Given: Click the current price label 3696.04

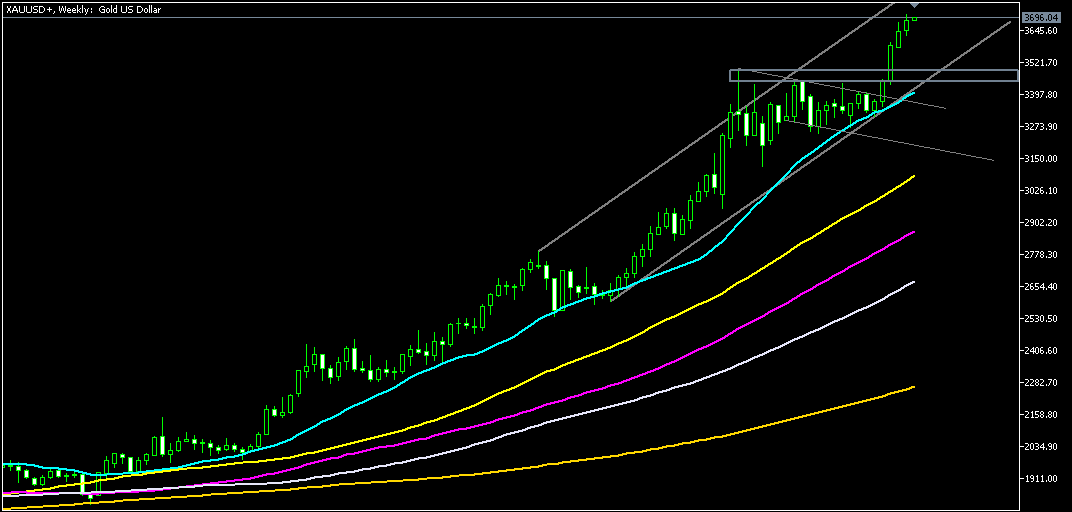Looking at the screenshot, I should pos(1041,18).
